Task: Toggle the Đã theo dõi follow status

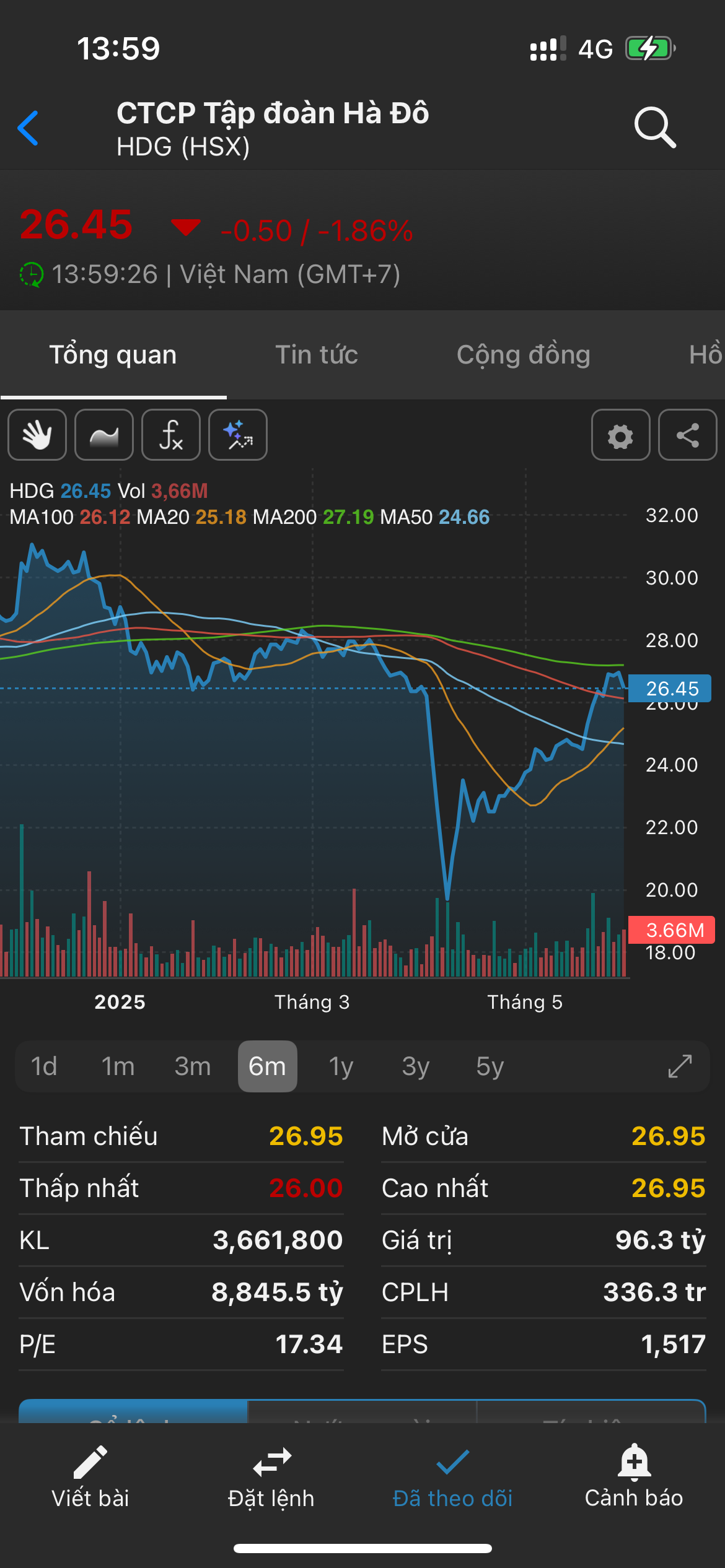Action: tap(452, 1478)
